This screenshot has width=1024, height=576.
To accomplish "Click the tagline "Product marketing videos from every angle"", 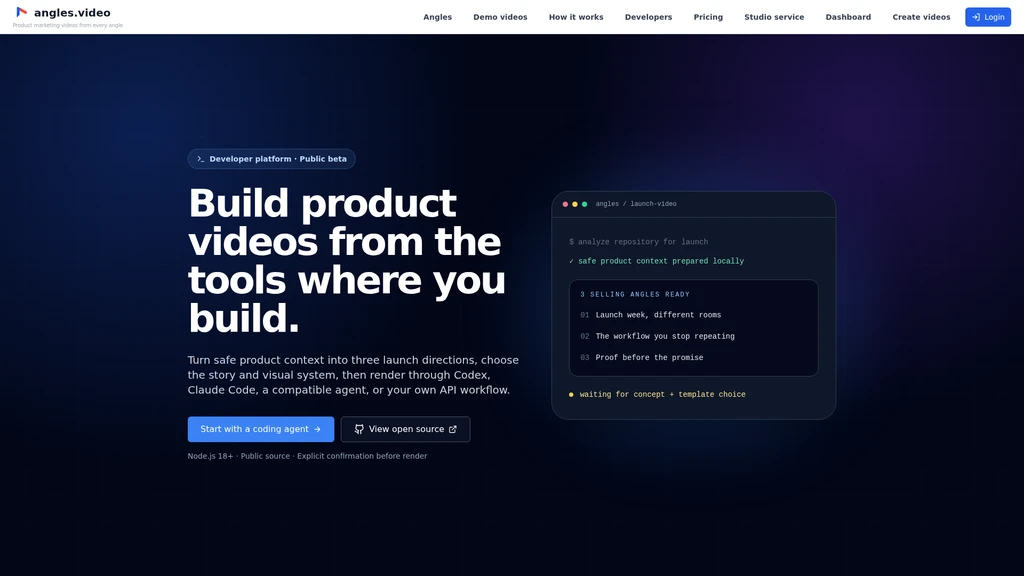I will (68, 25).
